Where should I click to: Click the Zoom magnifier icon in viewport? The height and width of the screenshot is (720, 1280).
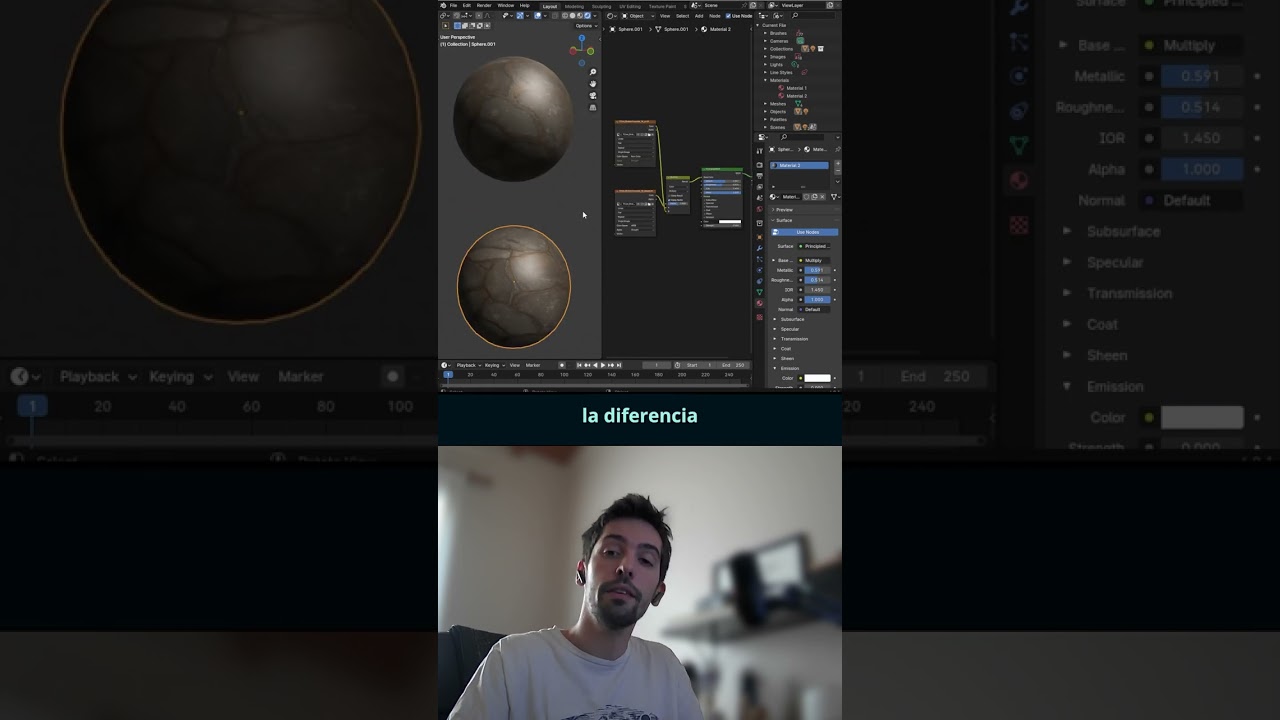pos(593,72)
